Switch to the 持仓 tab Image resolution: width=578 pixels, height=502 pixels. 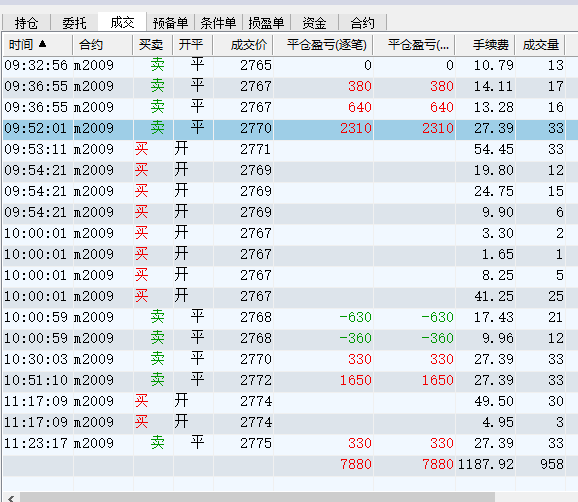[x=26, y=23]
